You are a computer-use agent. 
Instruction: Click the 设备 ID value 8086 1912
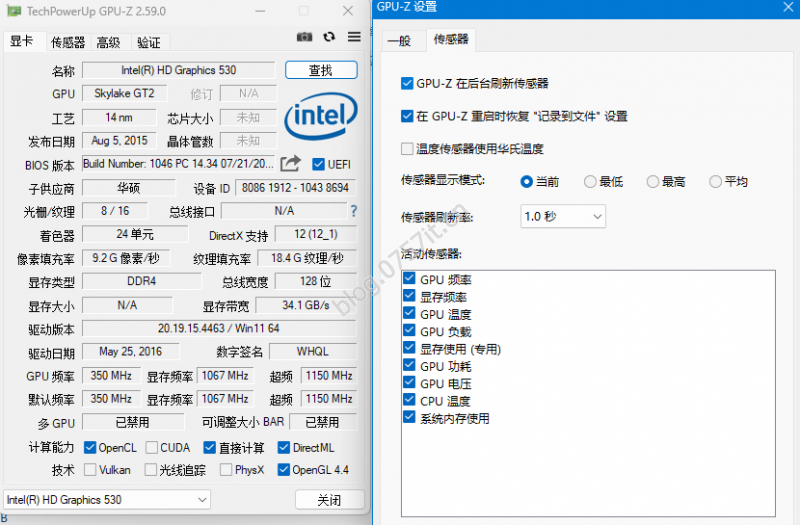295,188
